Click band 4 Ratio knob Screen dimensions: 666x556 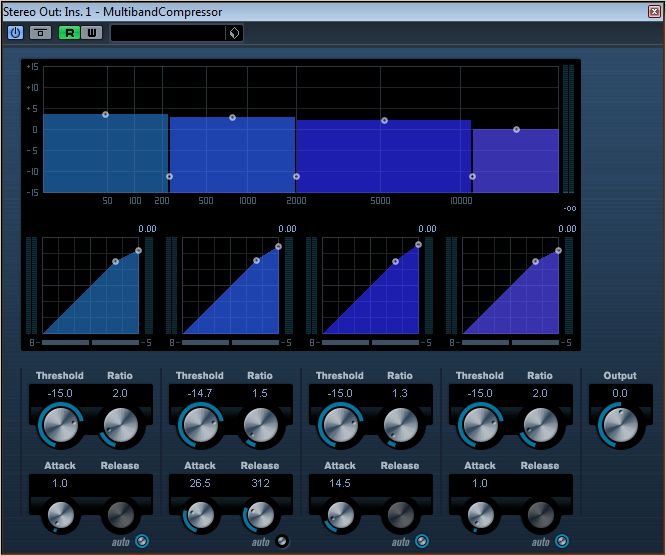(x=541, y=425)
